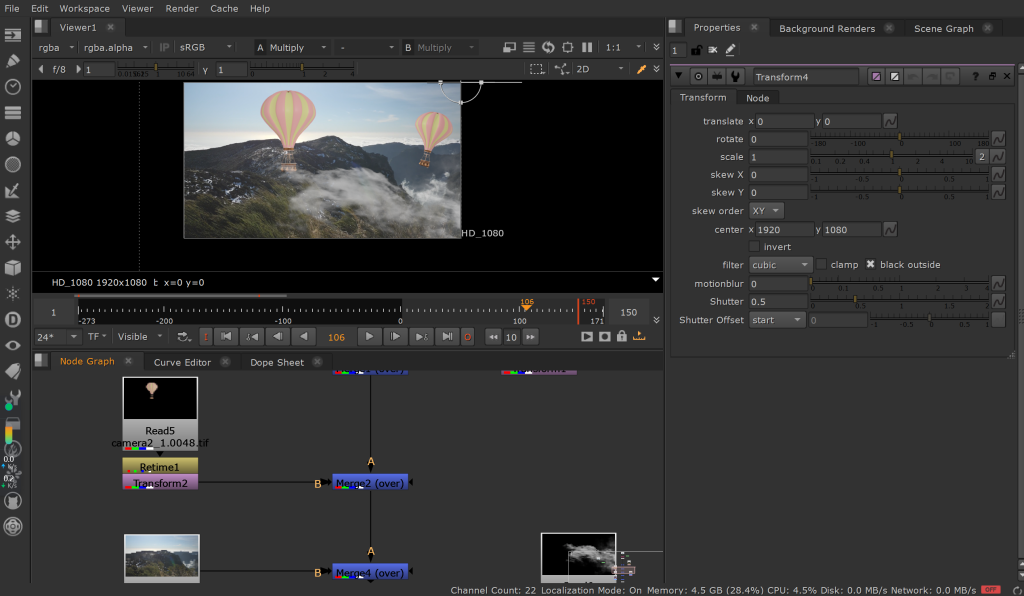This screenshot has width=1024, height=596.
Task: Click the translate x input field
Action: [x=784, y=121]
